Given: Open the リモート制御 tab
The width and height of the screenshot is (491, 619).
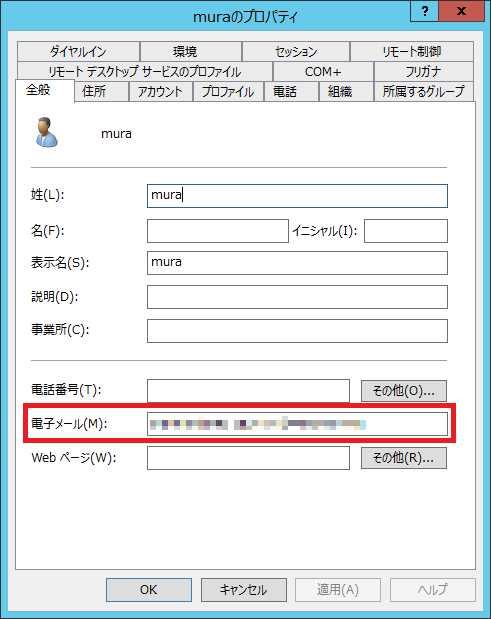Looking at the screenshot, I should pos(412,51).
